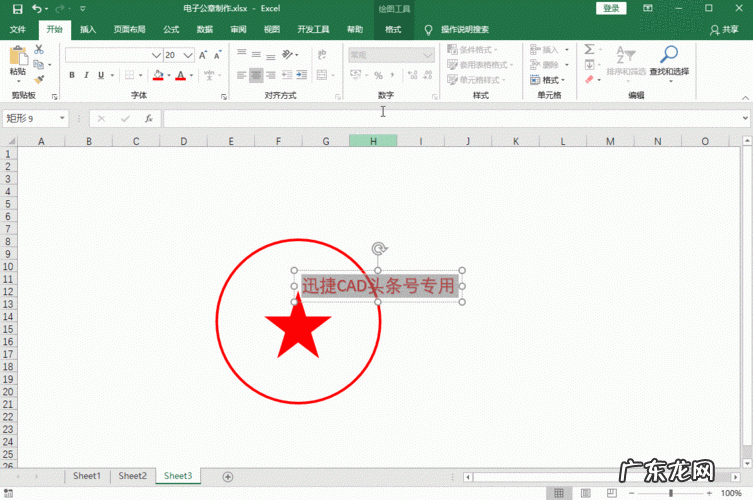Viewport: 753px width, 500px height.
Task: Toggle center horizontal alignment
Action: coord(256,75)
